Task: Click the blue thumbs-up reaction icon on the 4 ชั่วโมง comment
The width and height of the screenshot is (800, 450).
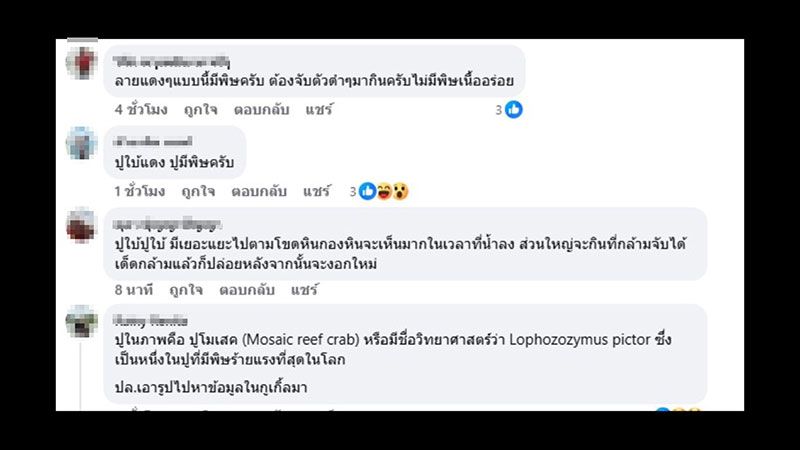Action: 514,110
